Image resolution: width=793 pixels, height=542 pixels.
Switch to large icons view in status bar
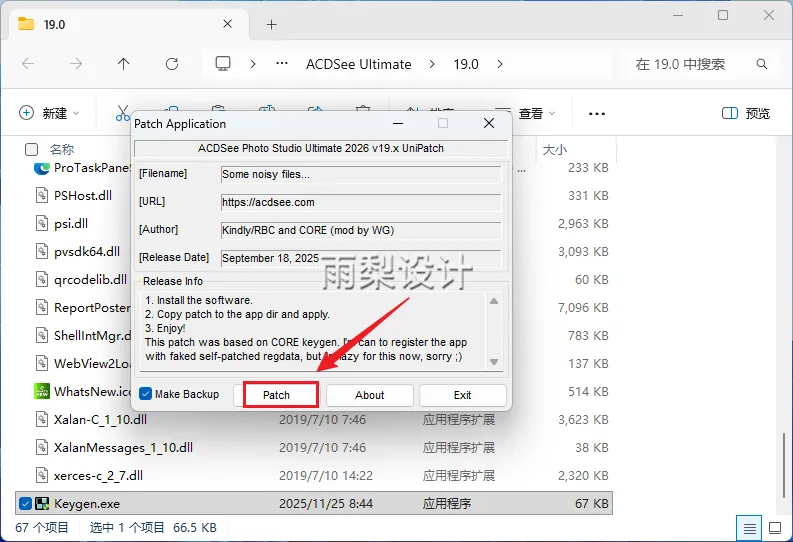775,528
